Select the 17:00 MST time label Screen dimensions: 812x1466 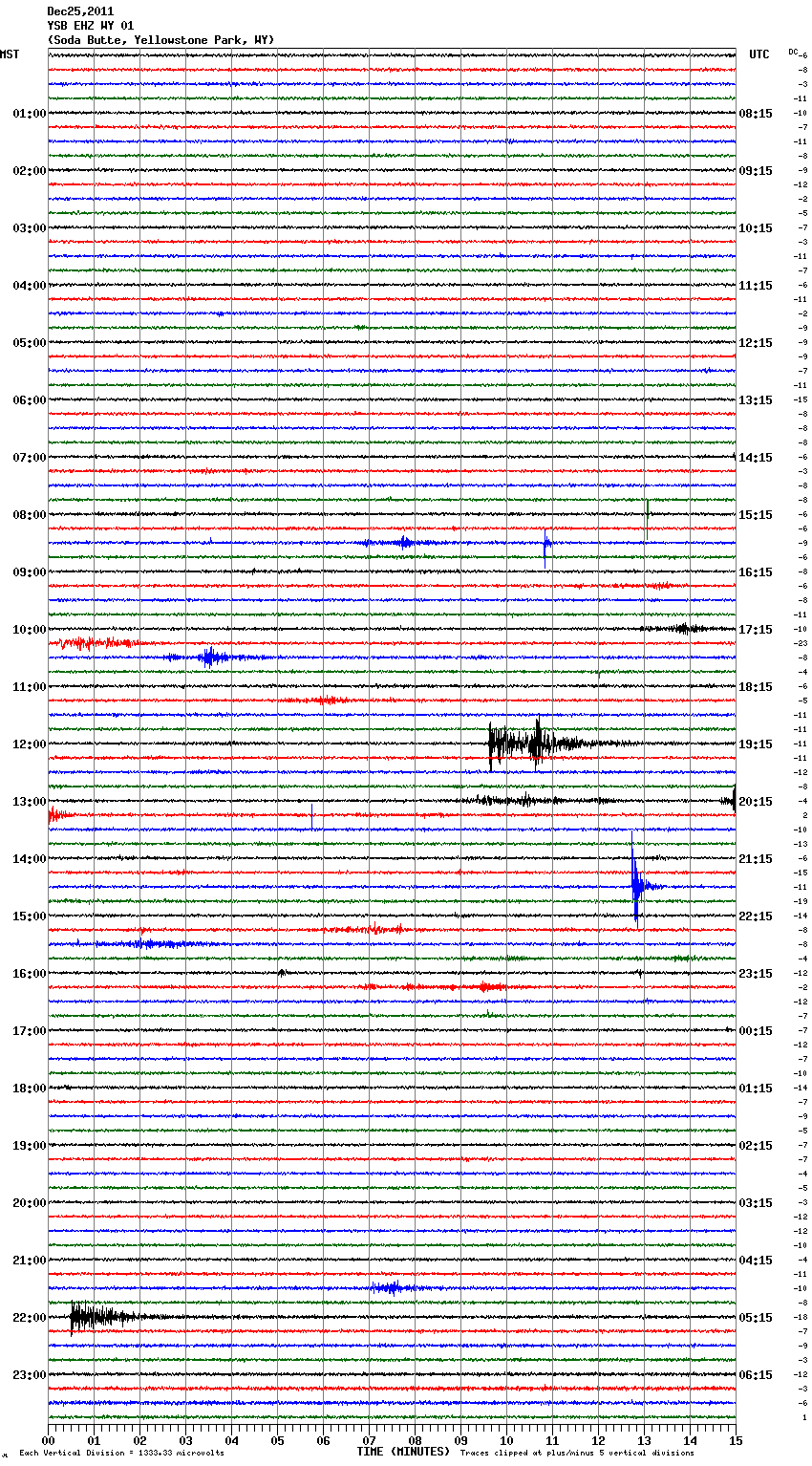30,1031
